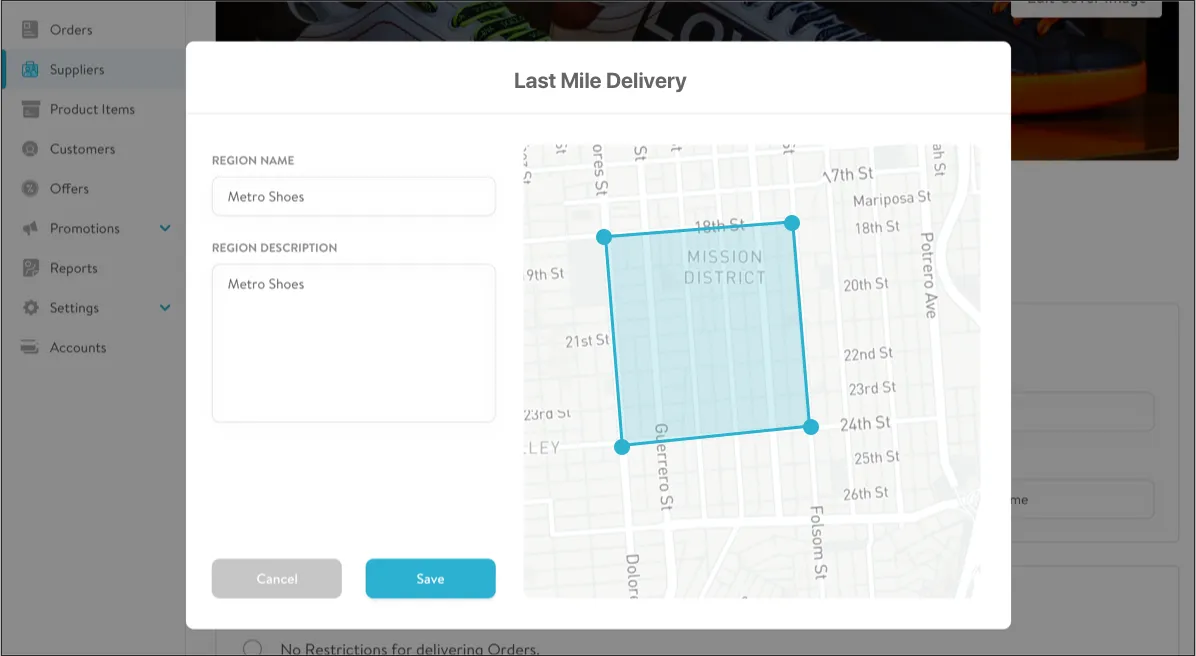Screen dimensions: 1196x656
Task: Click the Accounts card icon
Action: coord(31,348)
